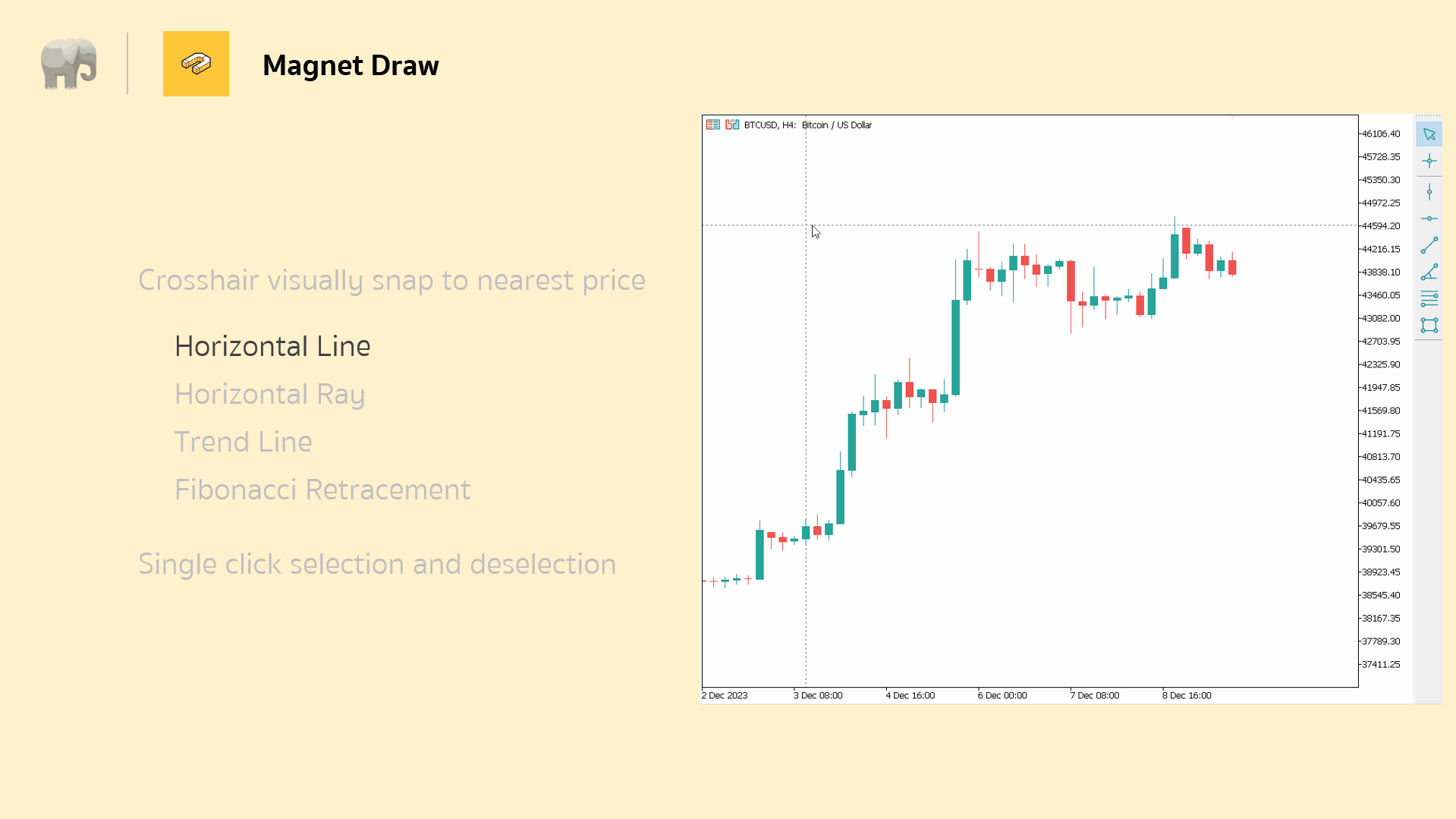Click the Magnet Draw title

[351, 65]
